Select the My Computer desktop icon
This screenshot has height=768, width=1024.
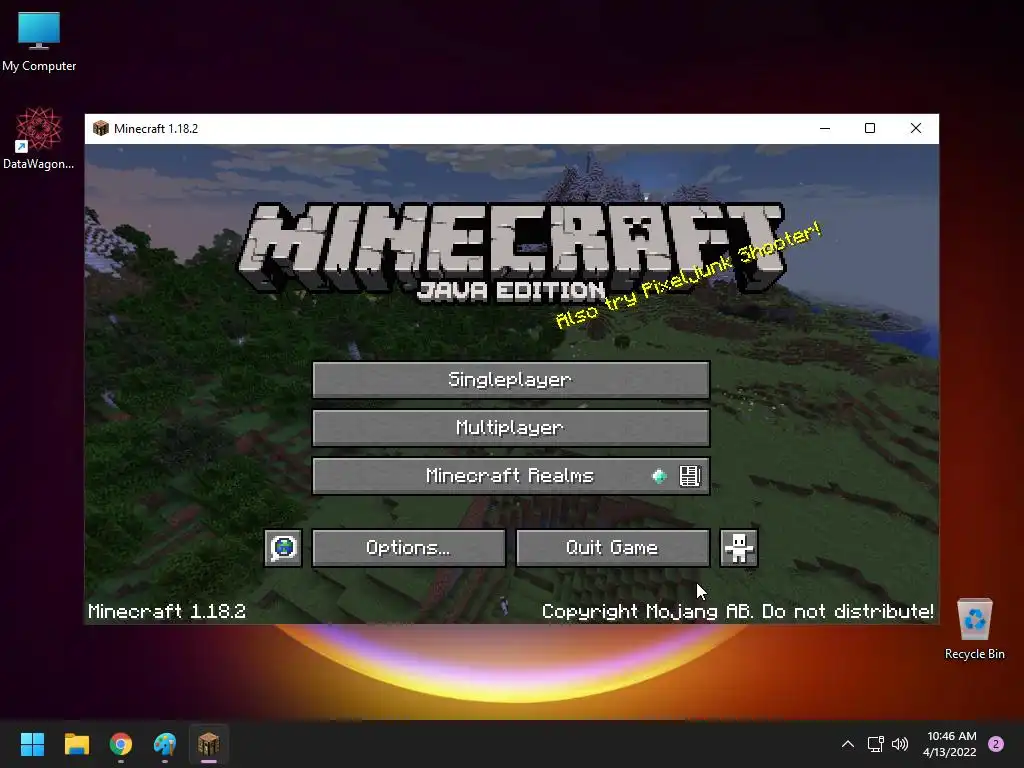click(39, 41)
